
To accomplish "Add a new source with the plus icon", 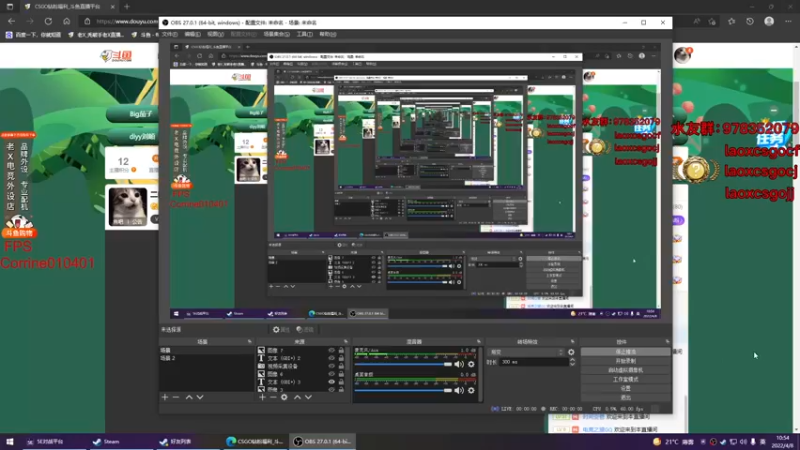I will coord(262,397).
